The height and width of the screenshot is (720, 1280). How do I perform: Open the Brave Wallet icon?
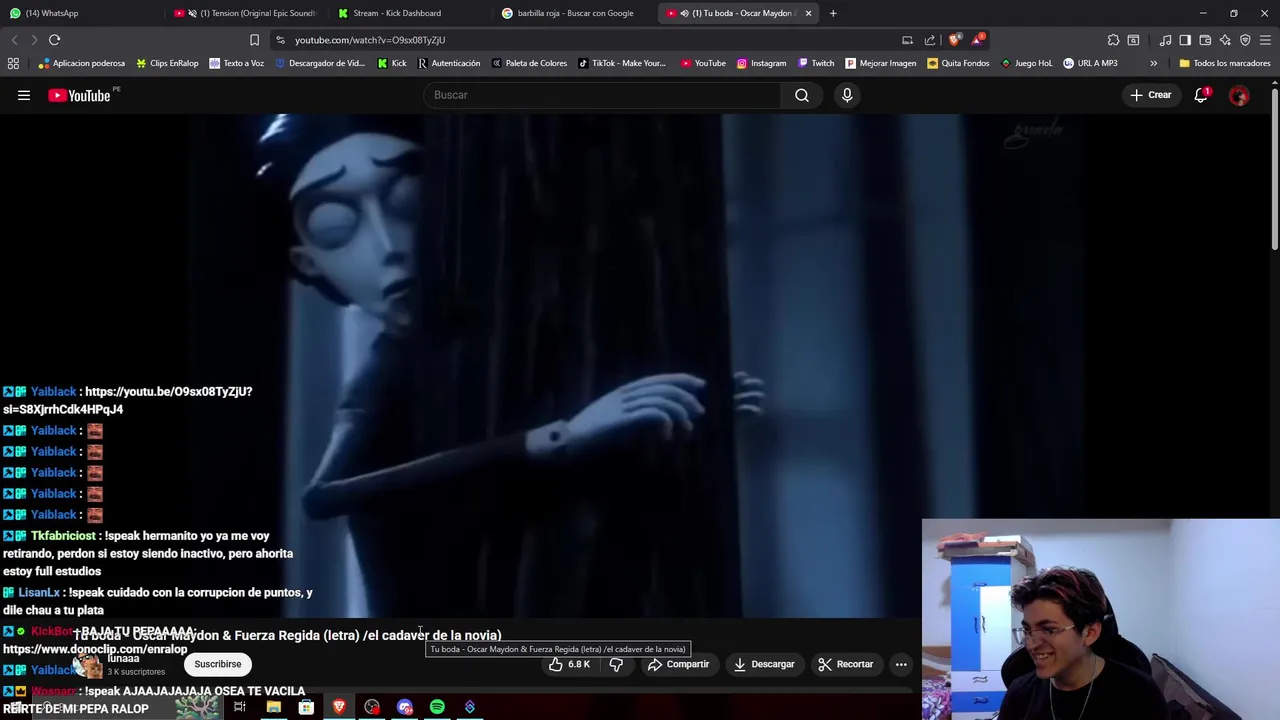coord(1205,40)
